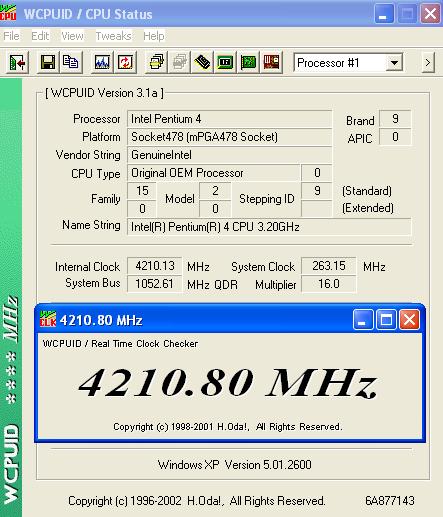Close the WCPUID CPU Status window
Image resolution: width=443 pixels, height=517 pixels.
click(x=430, y=14)
